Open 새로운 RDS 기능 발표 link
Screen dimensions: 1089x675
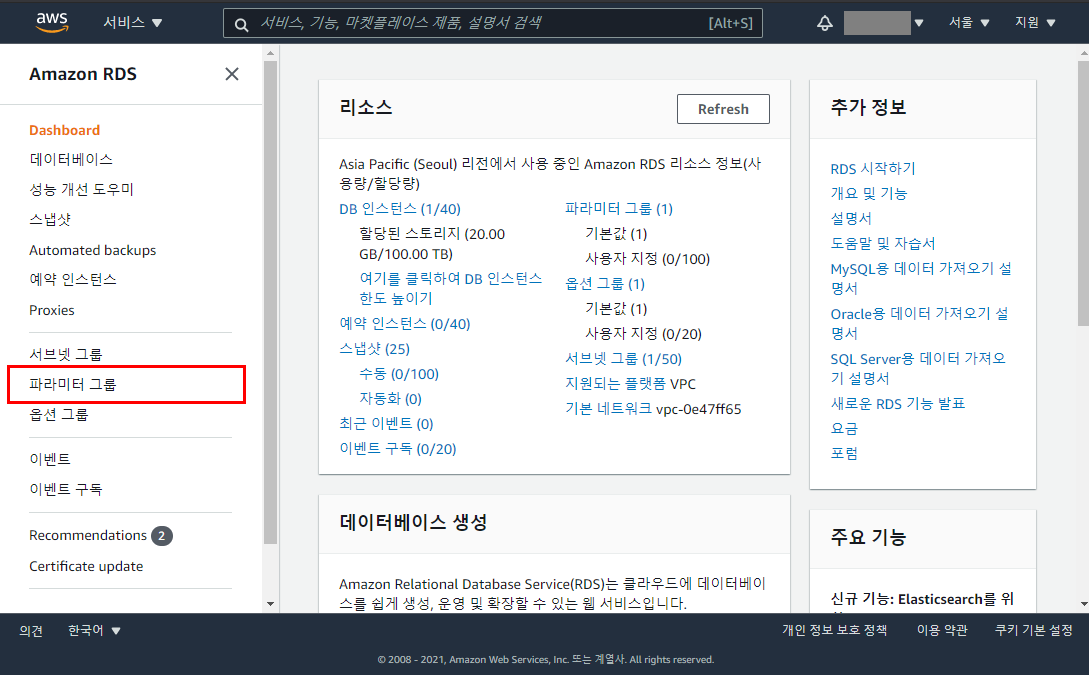898,403
